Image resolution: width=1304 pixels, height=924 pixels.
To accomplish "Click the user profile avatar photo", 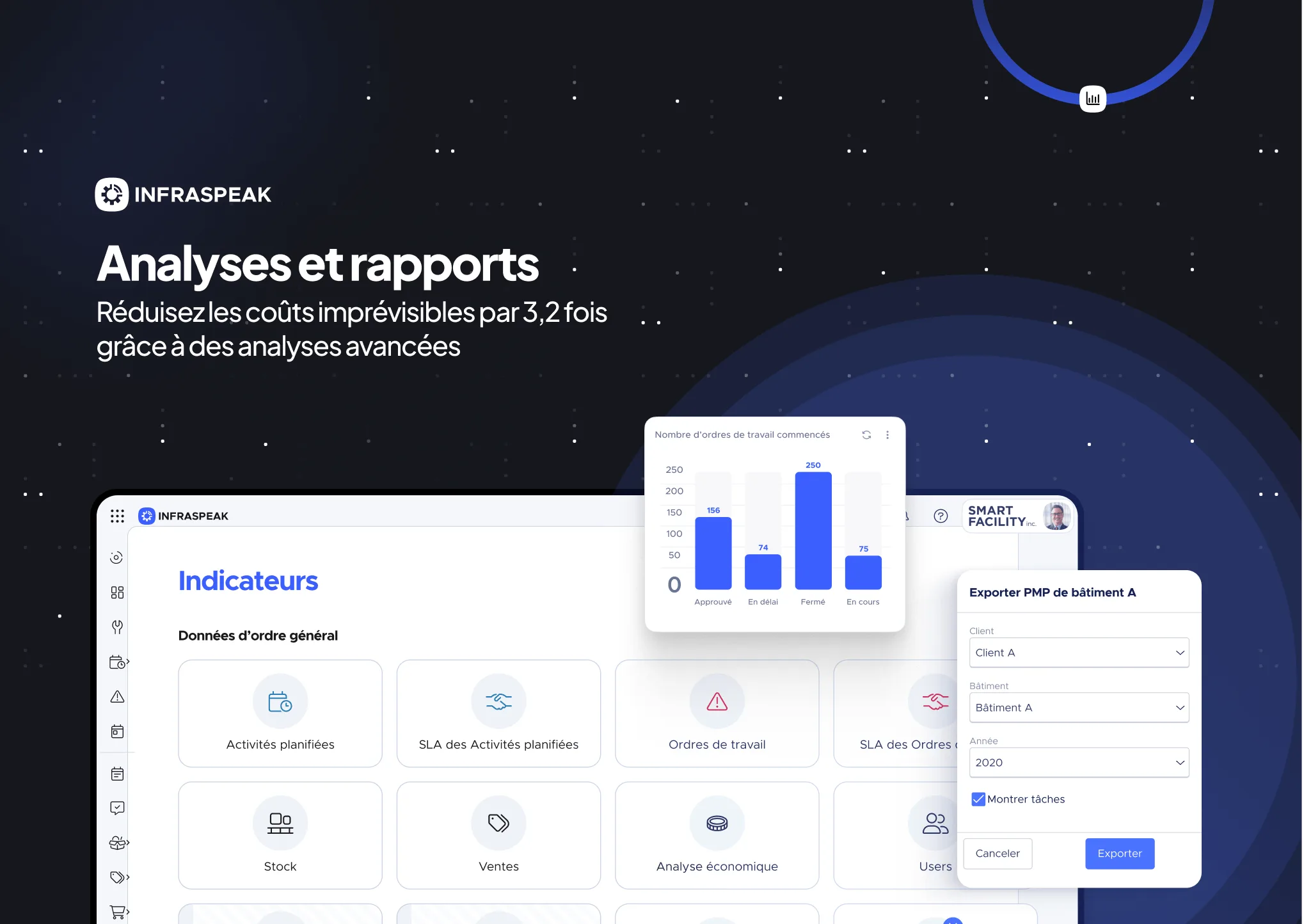I will [1056, 516].
